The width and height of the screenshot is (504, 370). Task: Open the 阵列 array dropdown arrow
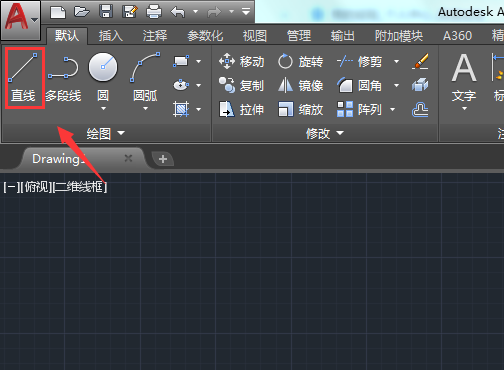click(392, 109)
